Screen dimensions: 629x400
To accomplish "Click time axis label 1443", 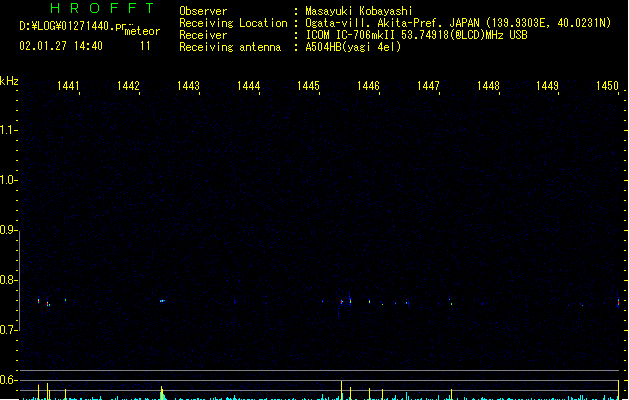I will click(x=188, y=86).
